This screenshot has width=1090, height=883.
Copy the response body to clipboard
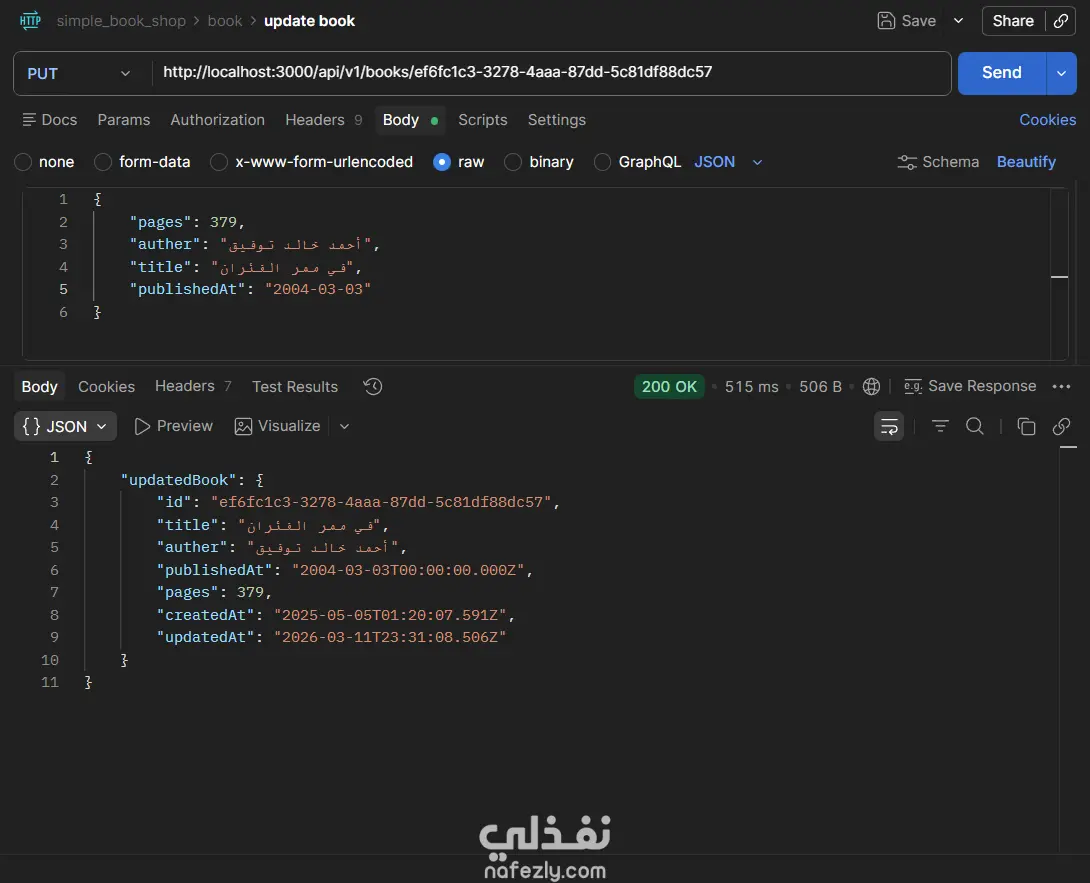click(x=1026, y=427)
